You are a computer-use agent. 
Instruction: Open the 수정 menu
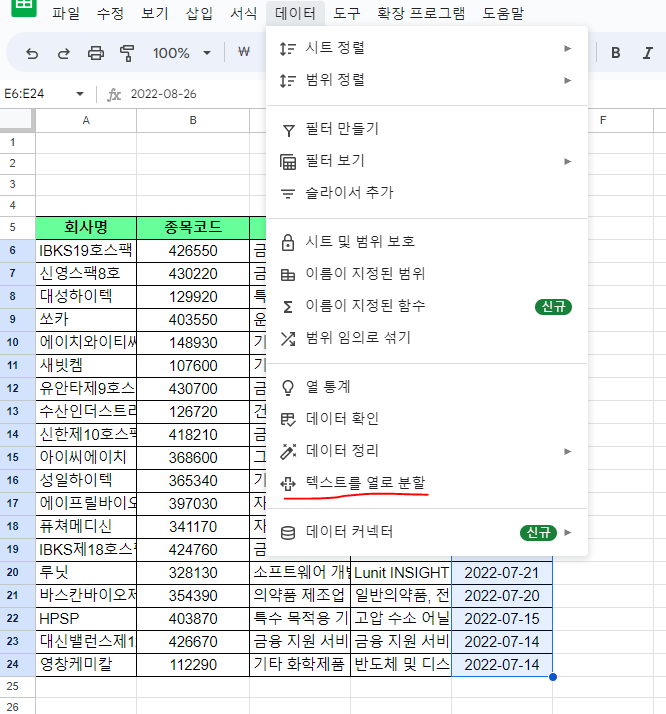[110, 13]
